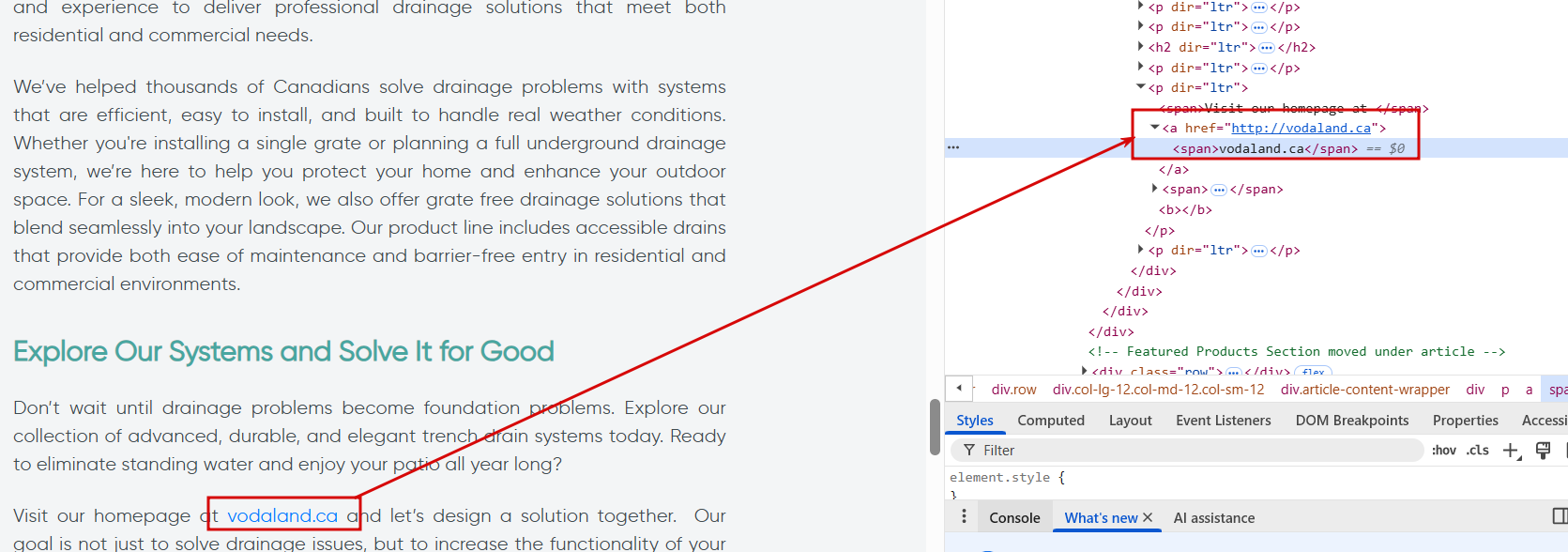Collapse the expanded p dir=ltr element
1568x552 pixels.
1140,87
